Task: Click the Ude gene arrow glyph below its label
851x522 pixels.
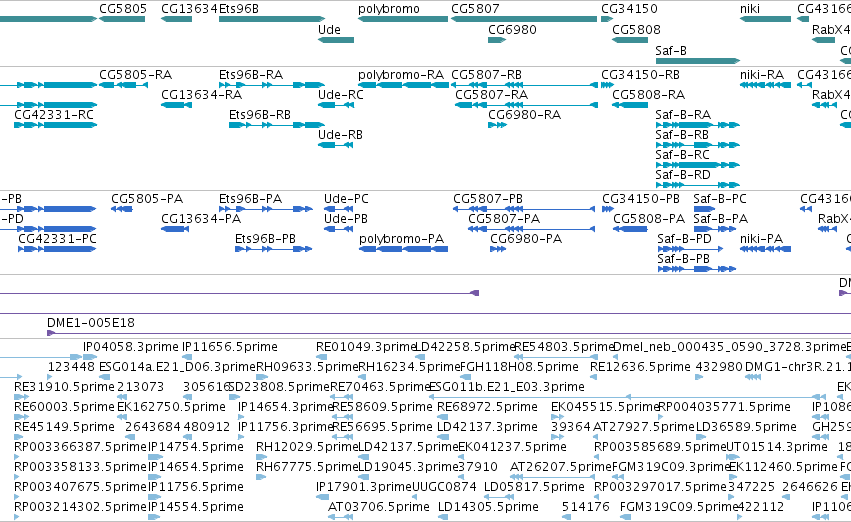Action: [336, 40]
